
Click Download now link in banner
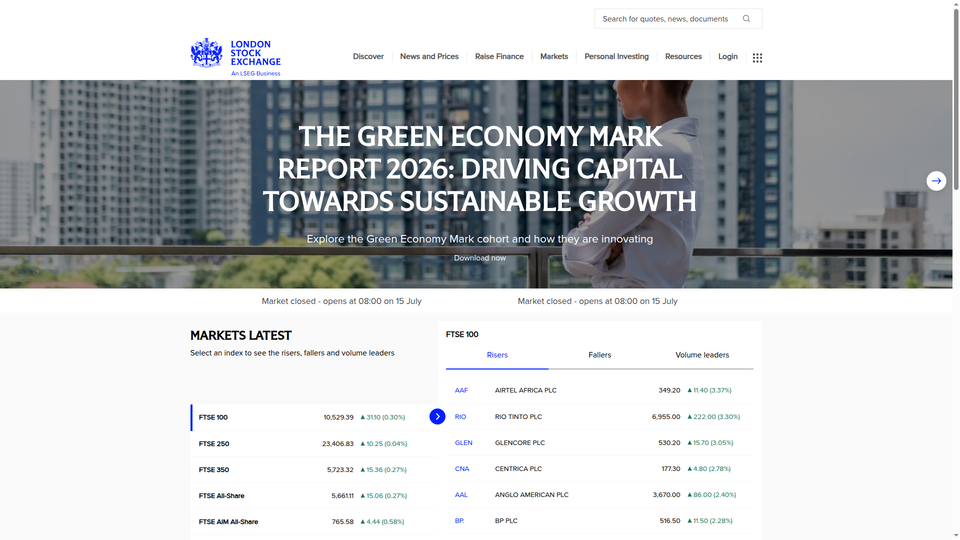click(x=480, y=258)
